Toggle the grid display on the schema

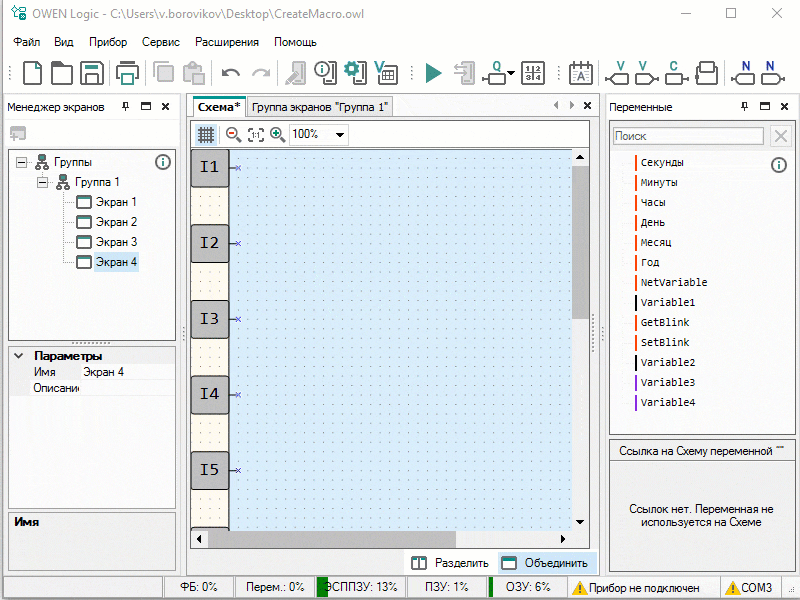205,134
